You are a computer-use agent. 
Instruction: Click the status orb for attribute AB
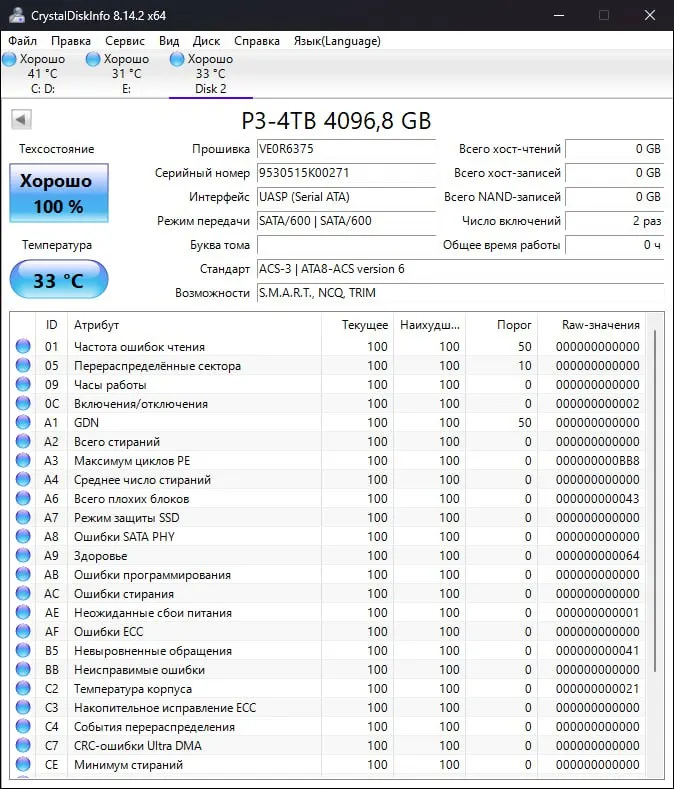pos(23,574)
